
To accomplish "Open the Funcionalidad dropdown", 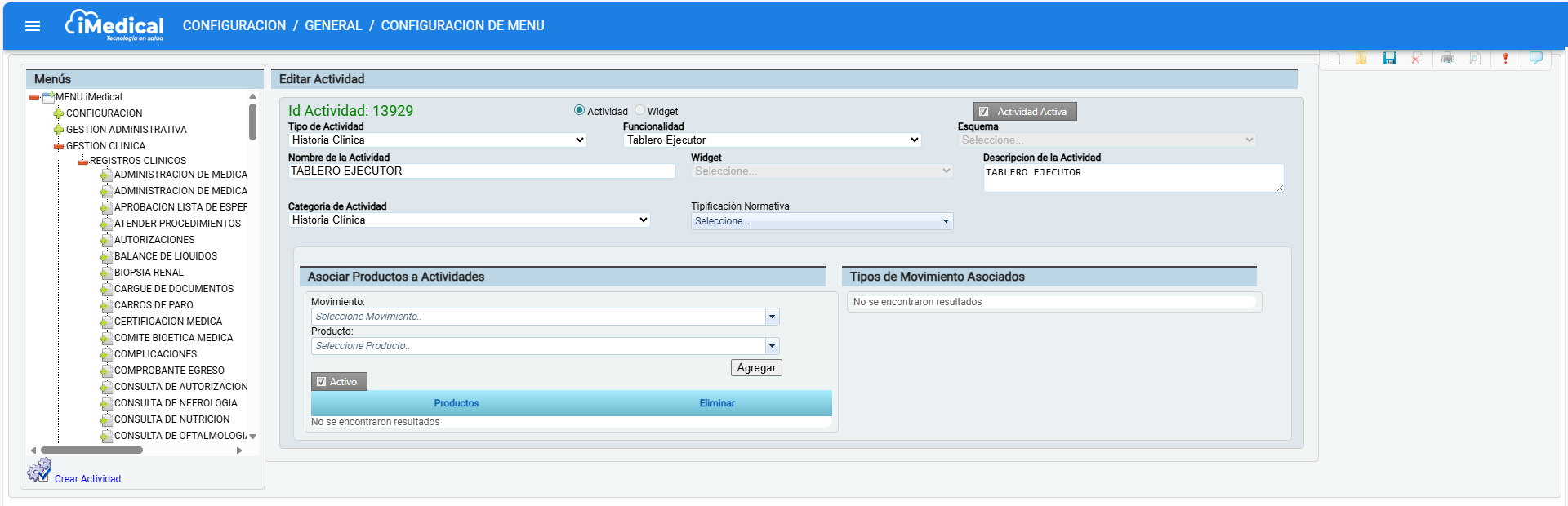I will (x=772, y=140).
